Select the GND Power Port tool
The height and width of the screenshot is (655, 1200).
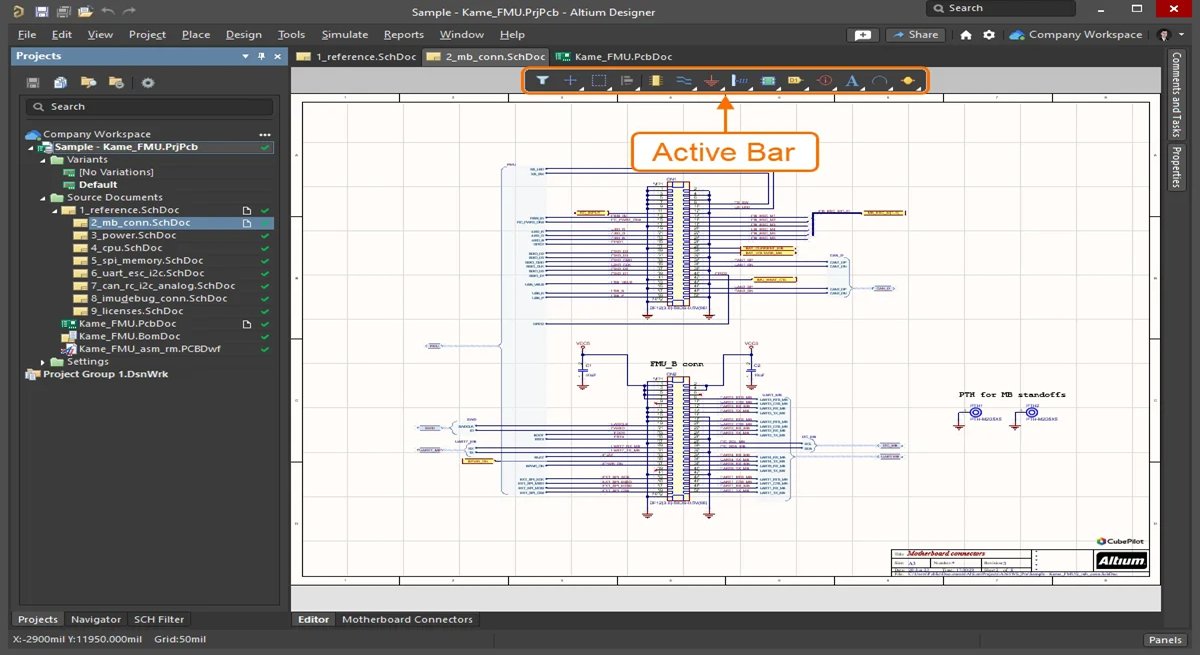click(712, 80)
